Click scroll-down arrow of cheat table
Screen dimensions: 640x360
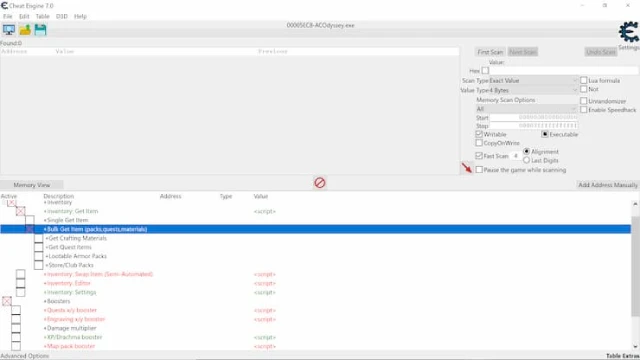click(635, 347)
